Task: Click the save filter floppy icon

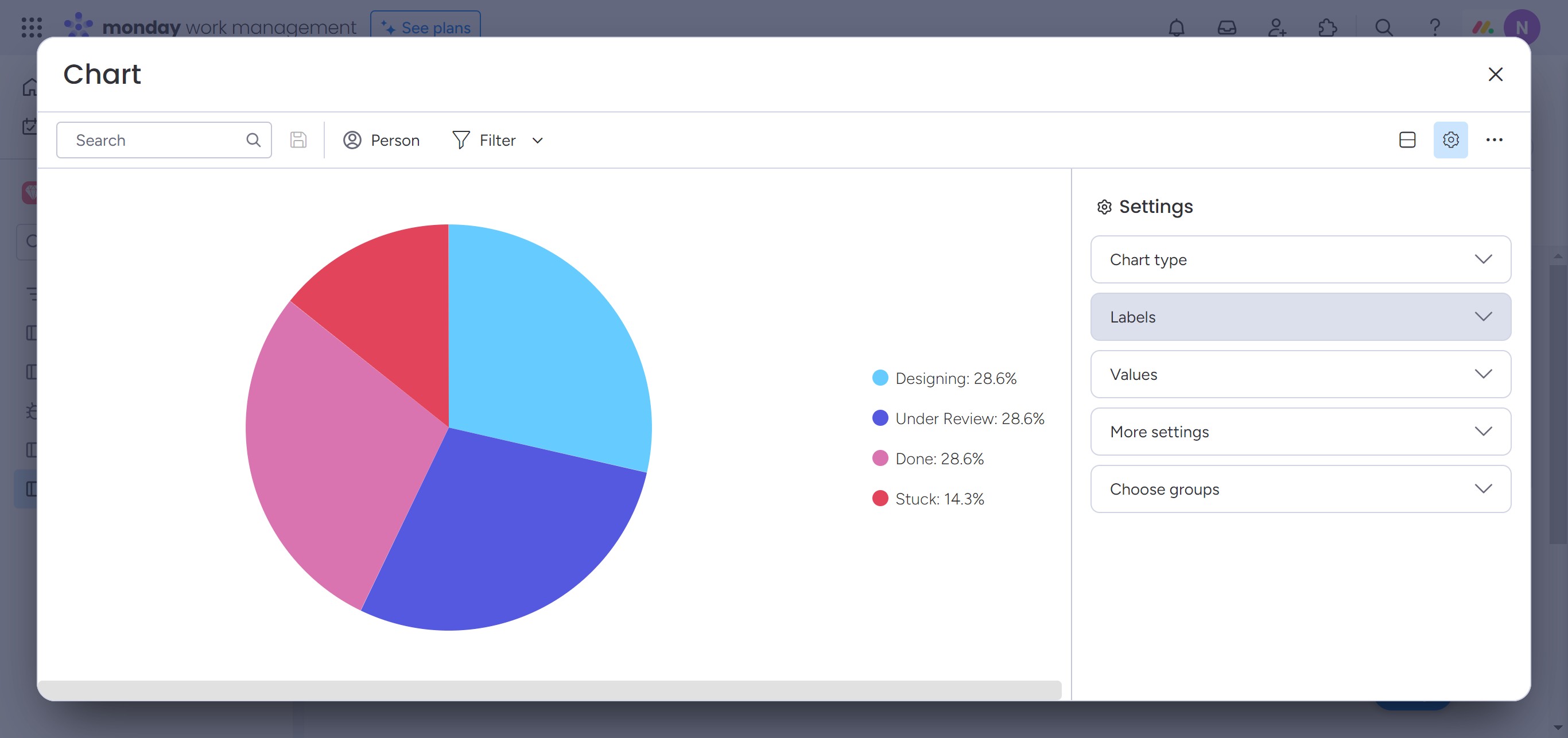Action: point(298,140)
